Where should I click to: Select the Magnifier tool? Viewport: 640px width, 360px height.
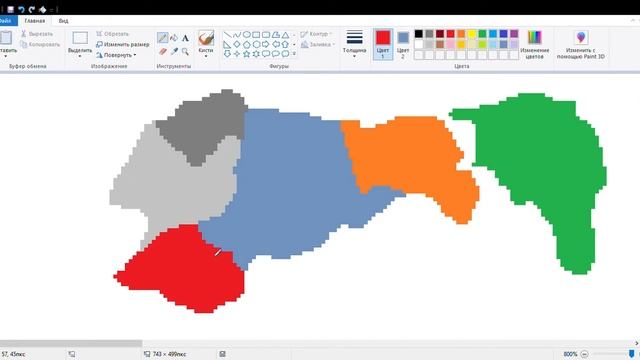point(185,51)
